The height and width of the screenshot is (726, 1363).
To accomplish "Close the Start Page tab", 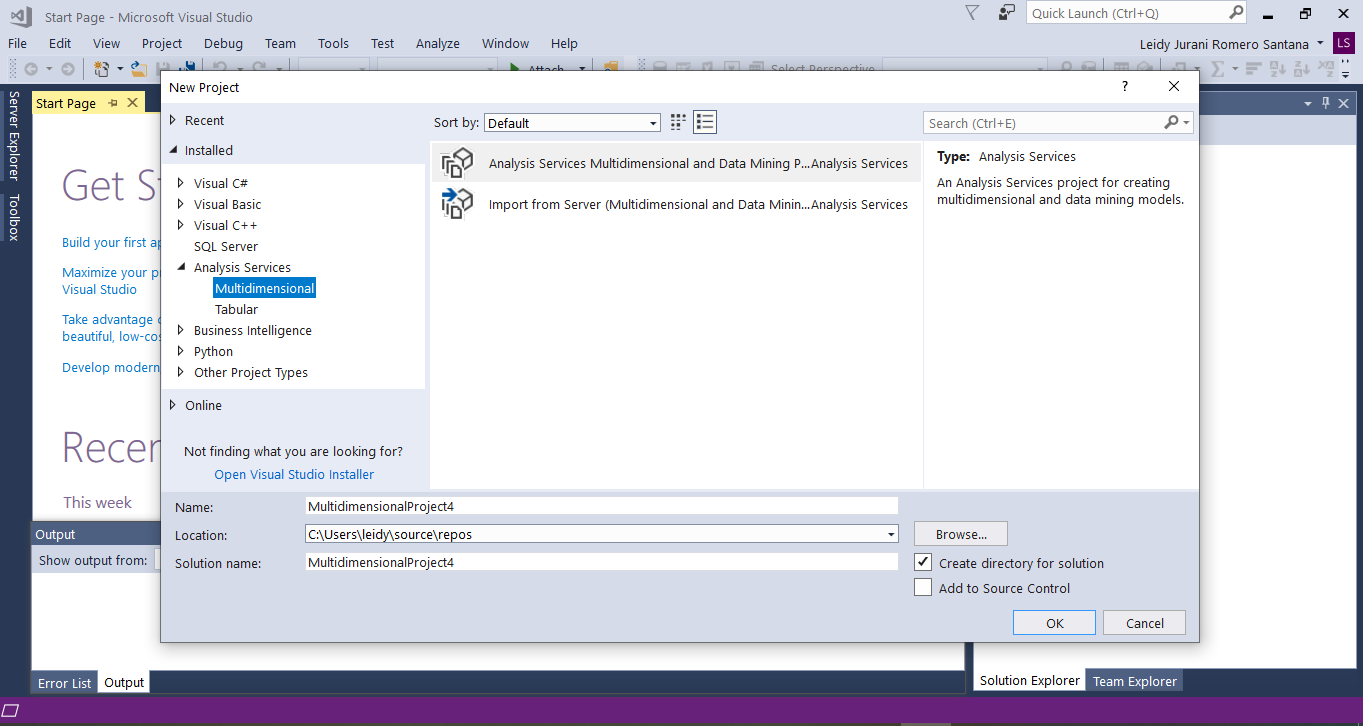I will (x=134, y=103).
